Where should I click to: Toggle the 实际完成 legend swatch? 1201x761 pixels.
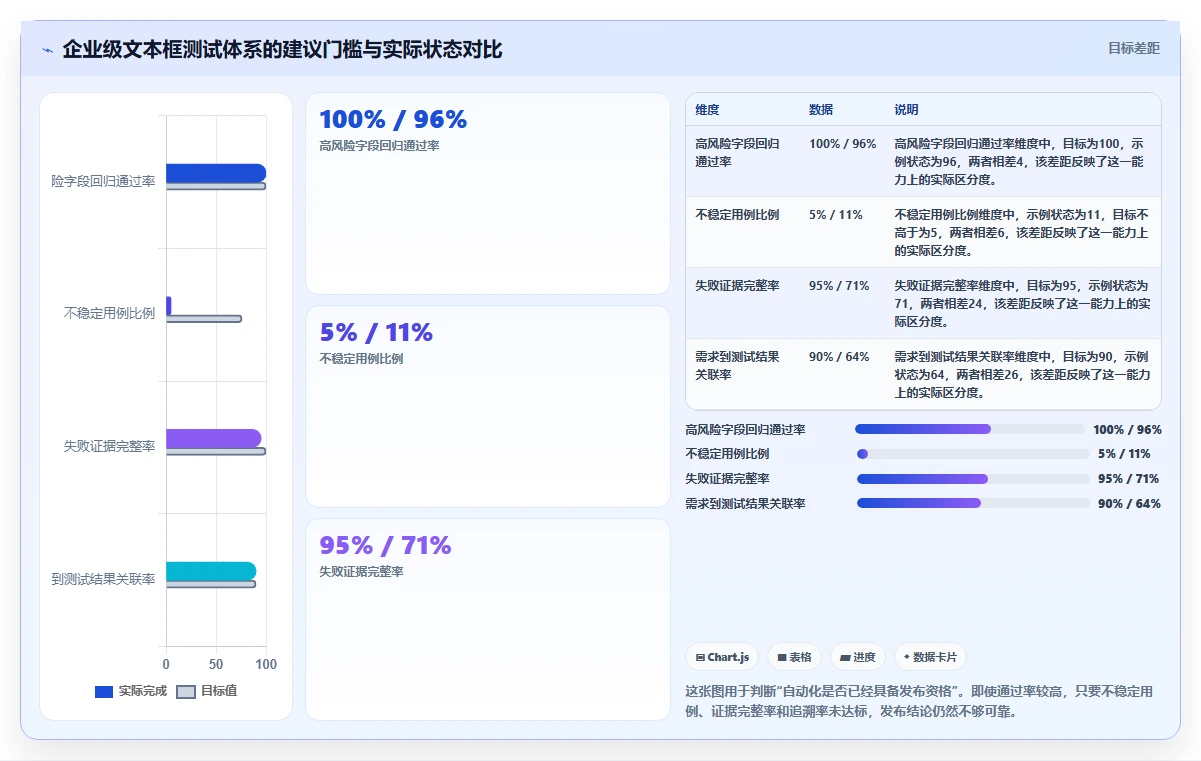click(x=104, y=691)
